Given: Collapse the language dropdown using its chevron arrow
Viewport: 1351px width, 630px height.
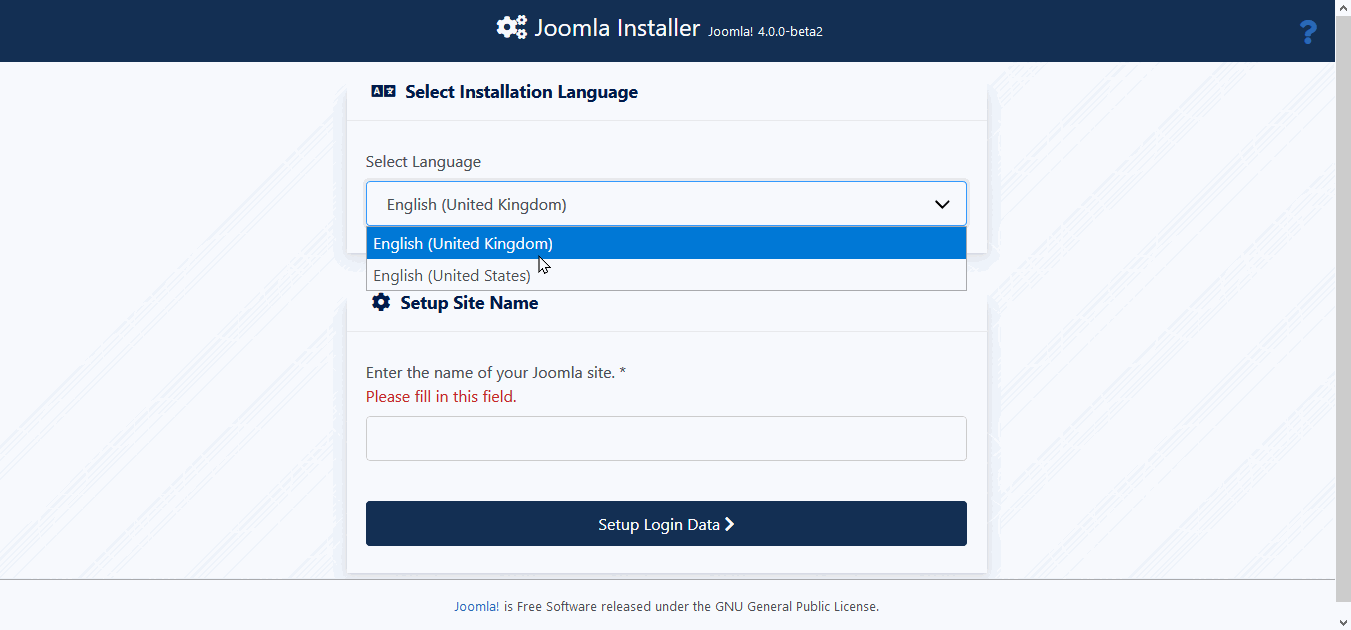Looking at the screenshot, I should click(x=941, y=204).
